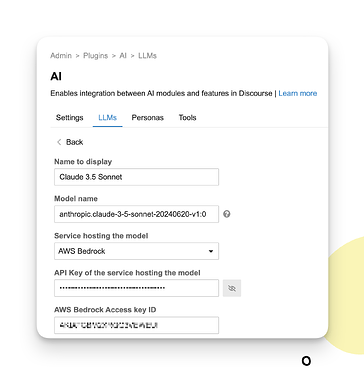Select the LLMs tab

tap(107, 118)
